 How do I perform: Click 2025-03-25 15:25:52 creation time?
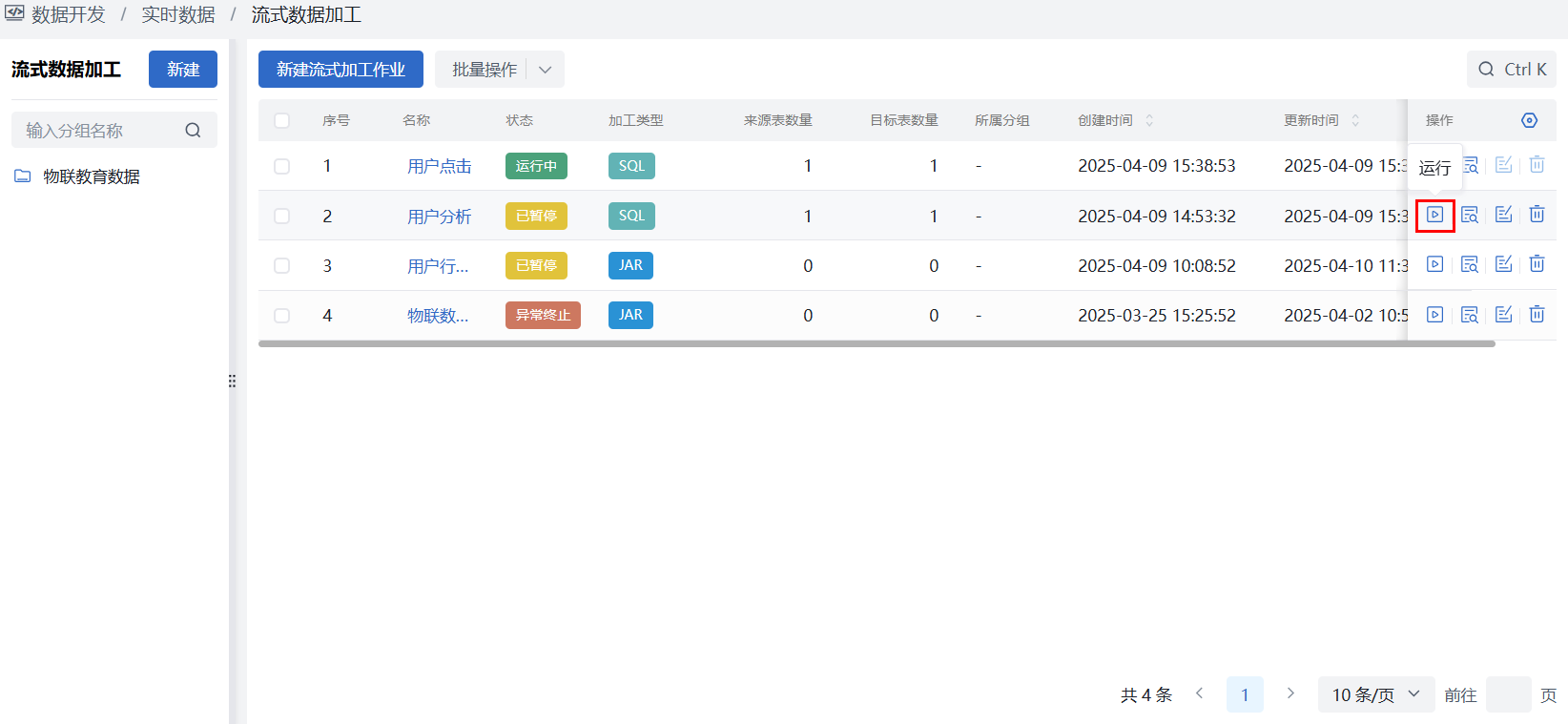(1157, 316)
